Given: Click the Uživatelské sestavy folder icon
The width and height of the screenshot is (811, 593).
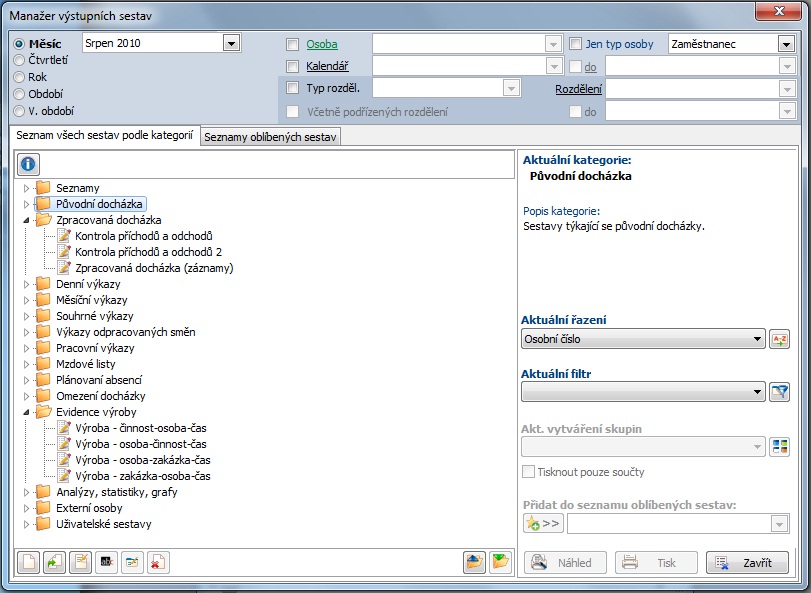Looking at the screenshot, I should click(x=43, y=524).
